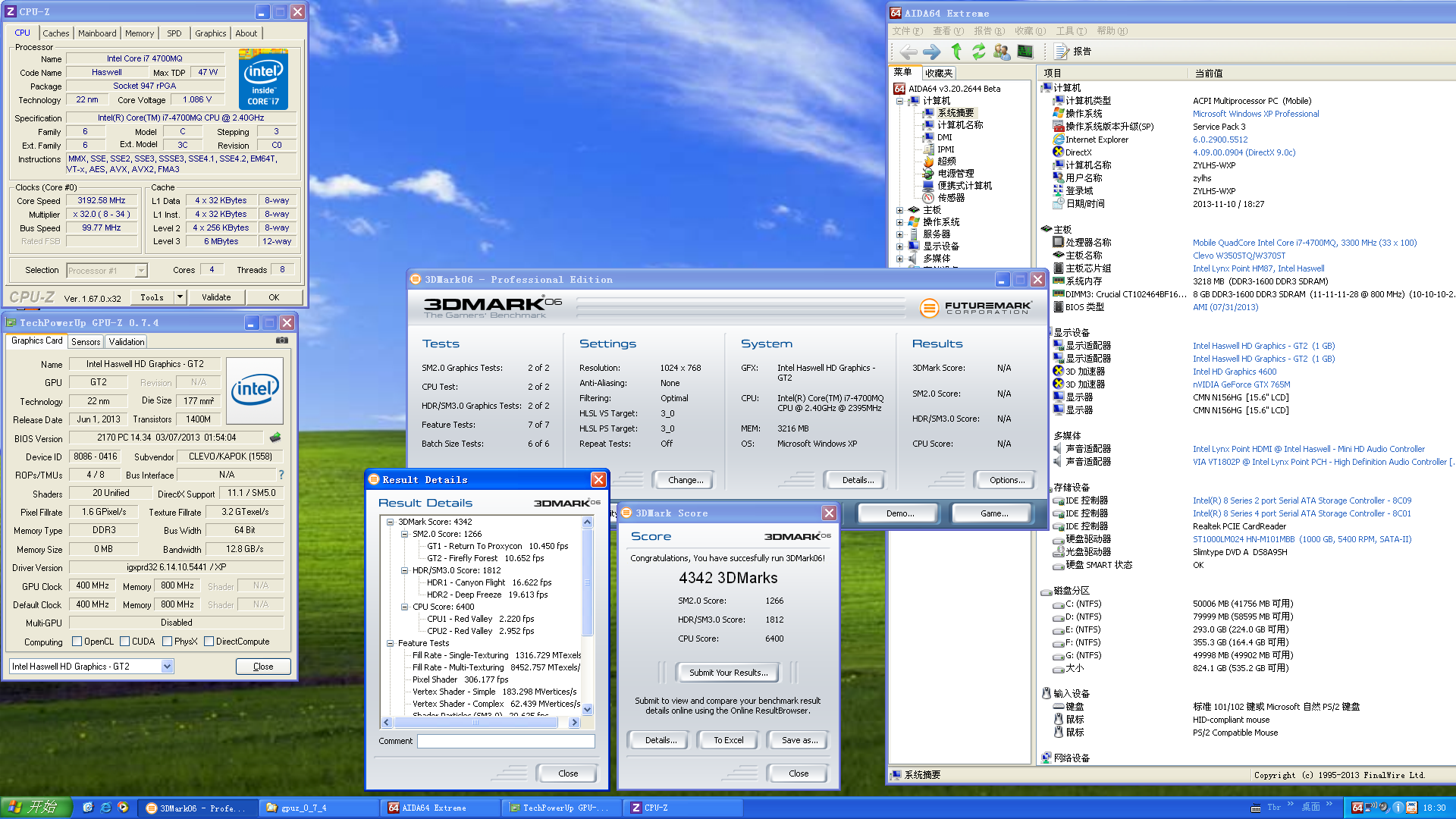Image resolution: width=1456 pixels, height=819 pixels.
Task: Click Comment input field in Result Details
Action: tap(506, 741)
